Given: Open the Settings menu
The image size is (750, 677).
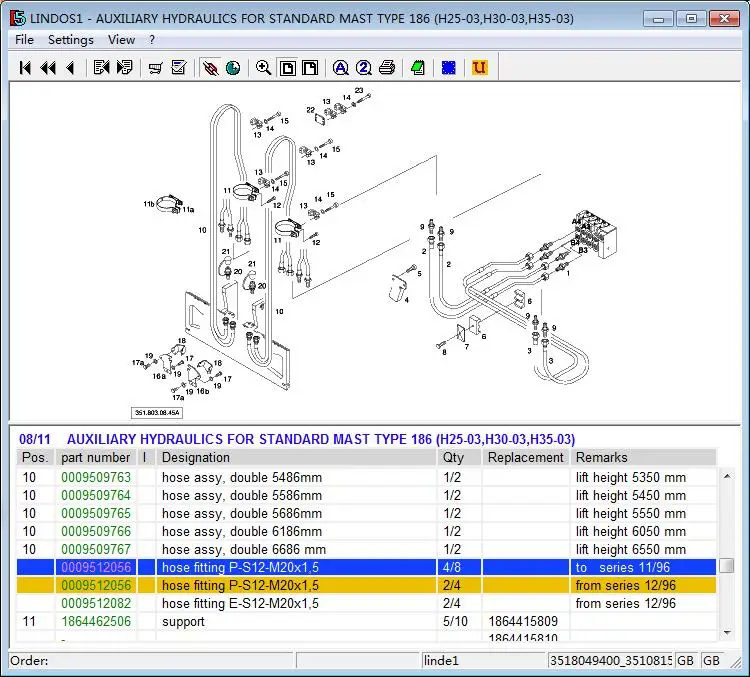Looking at the screenshot, I should click(x=71, y=40).
